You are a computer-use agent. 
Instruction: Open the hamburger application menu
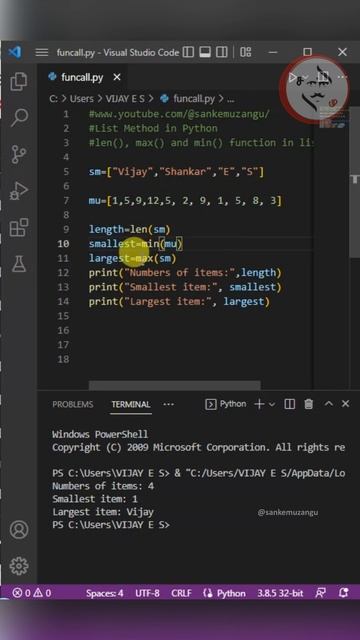pyautogui.click(x=42, y=52)
